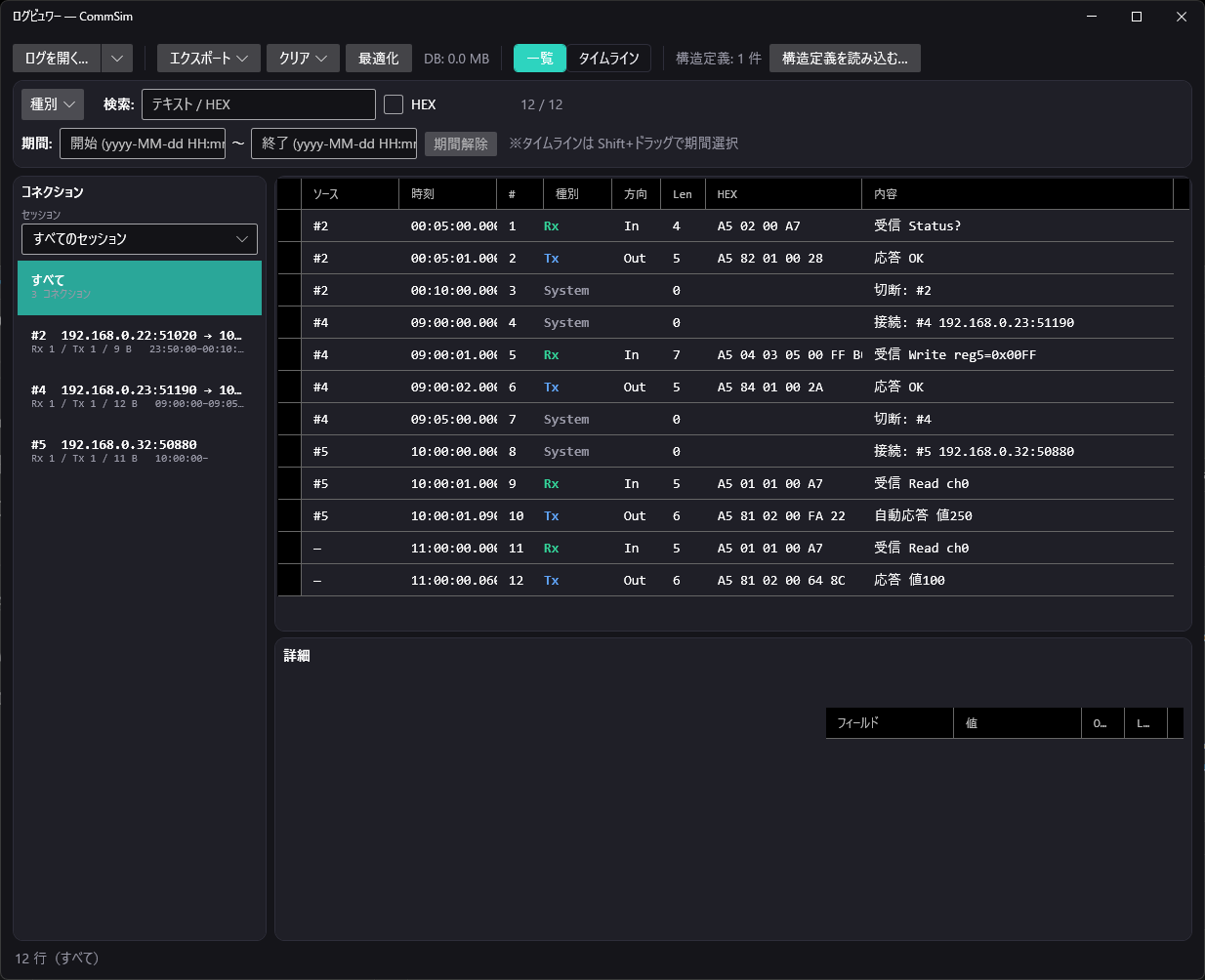Click the DB: 0.0 MB label
1205x980 pixels.
pos(456,59)
